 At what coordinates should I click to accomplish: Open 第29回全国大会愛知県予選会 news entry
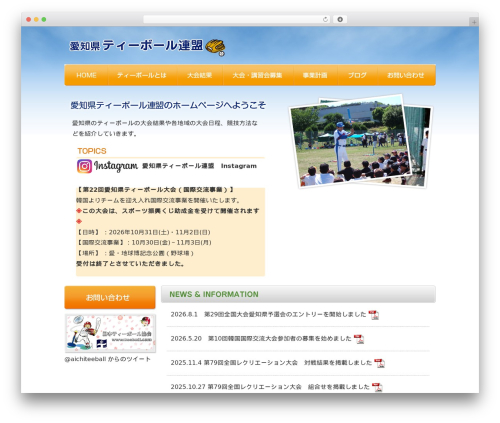[268, 314]
